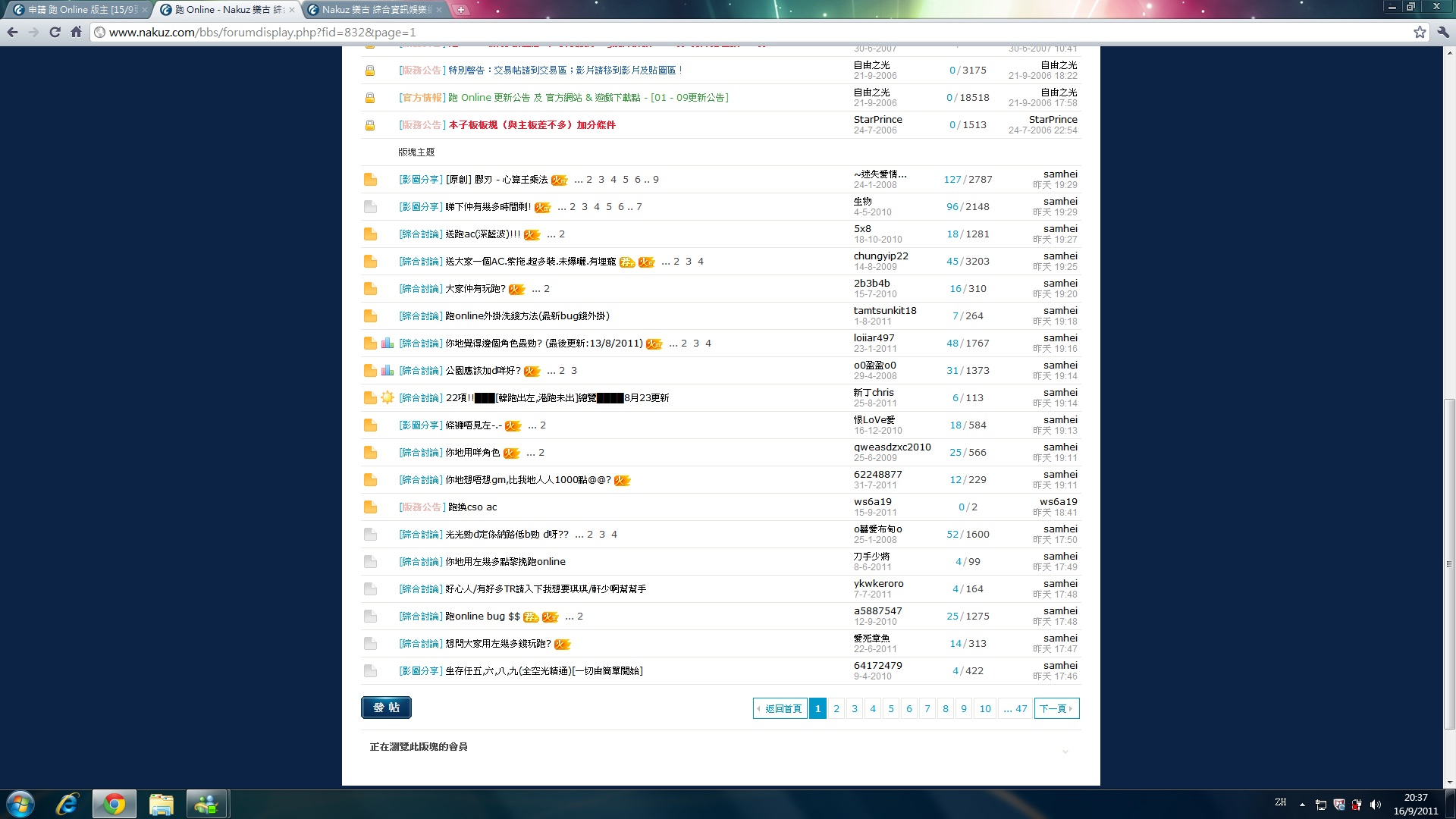Bookmark the page with the star icon

(1420, 32)
